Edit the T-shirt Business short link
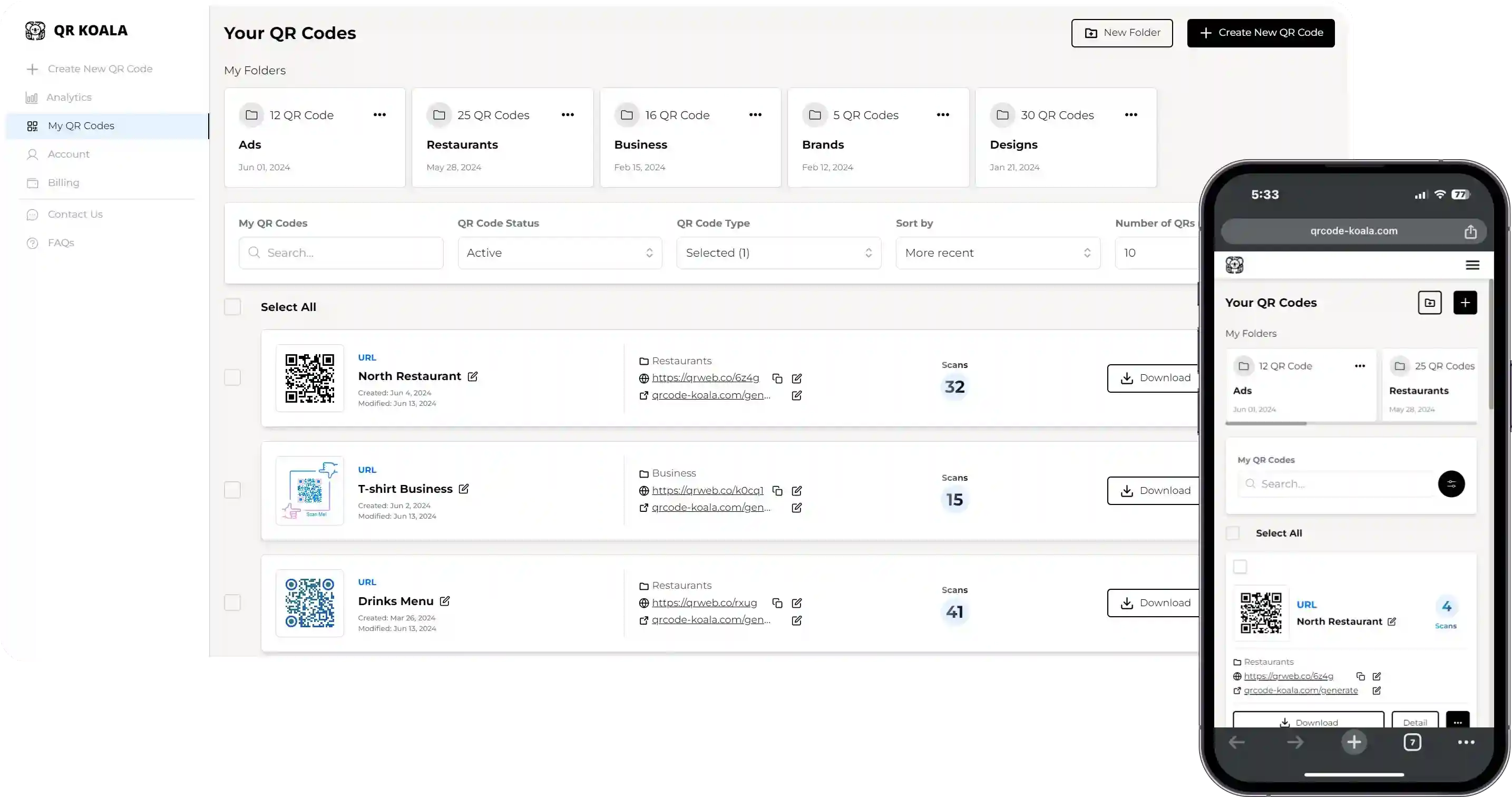The image size is (1512, 797). (x=796, y=491)
